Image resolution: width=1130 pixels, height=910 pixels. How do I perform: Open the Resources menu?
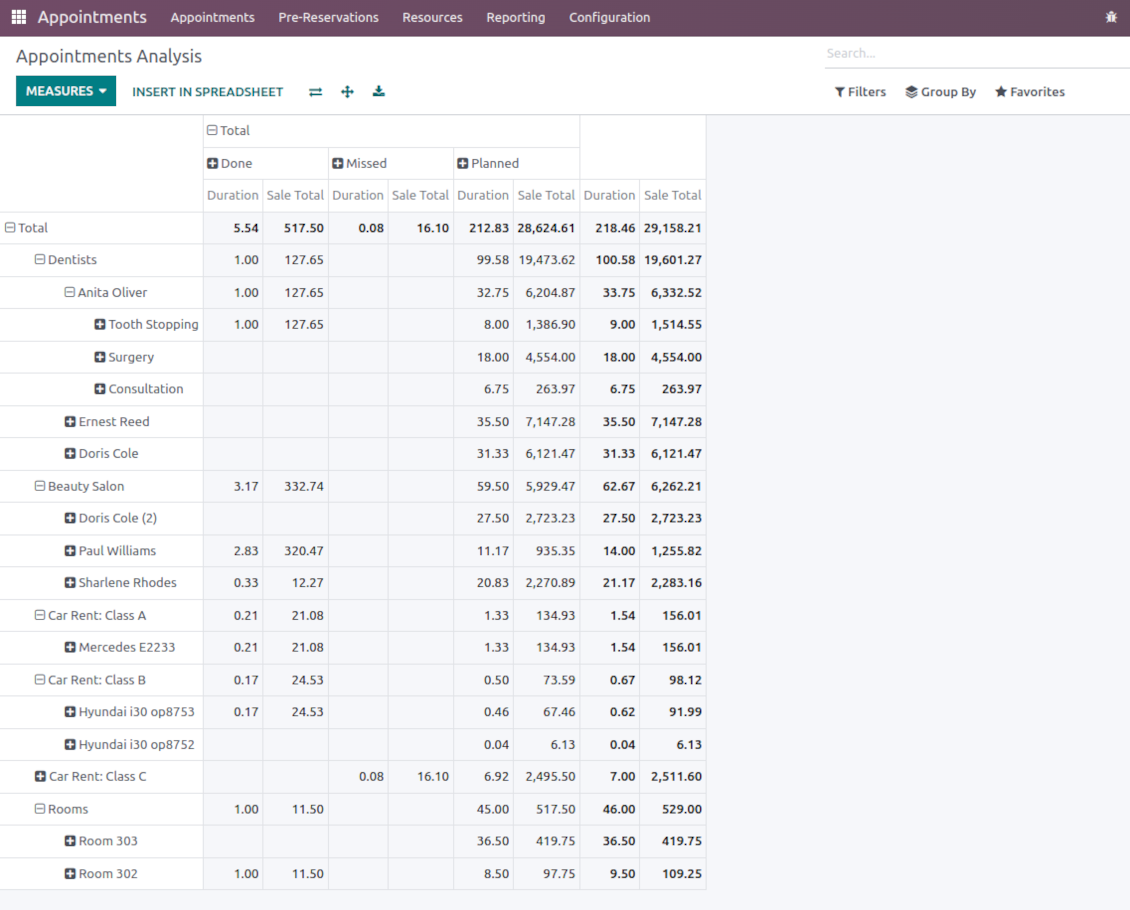tap(432, 17)
